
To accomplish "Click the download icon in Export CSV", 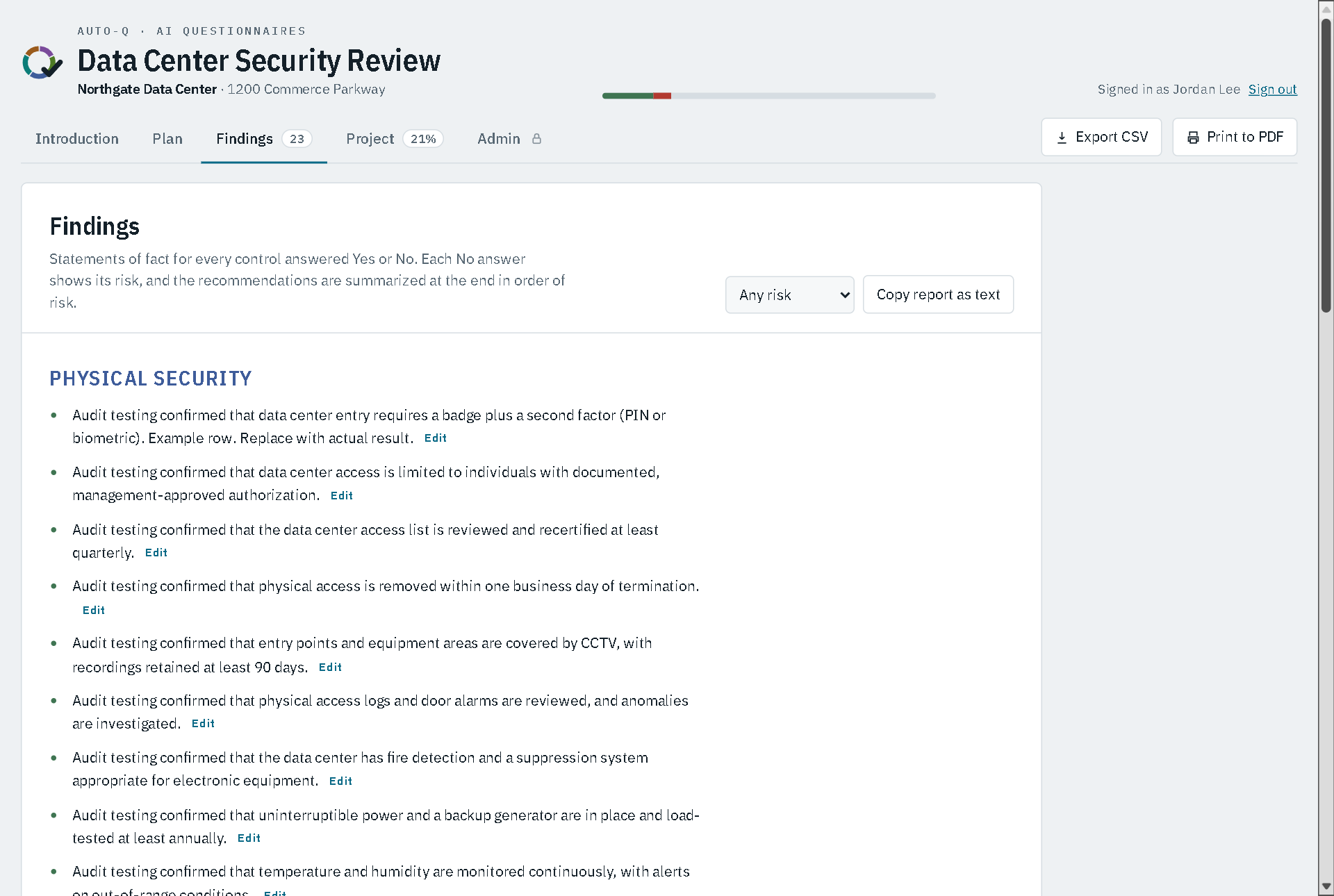I will coord(1062,138).
